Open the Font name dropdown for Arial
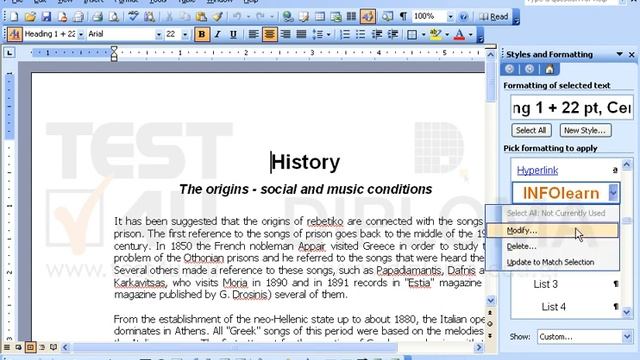This screenshot has width=640, height=360. (158, 34)
